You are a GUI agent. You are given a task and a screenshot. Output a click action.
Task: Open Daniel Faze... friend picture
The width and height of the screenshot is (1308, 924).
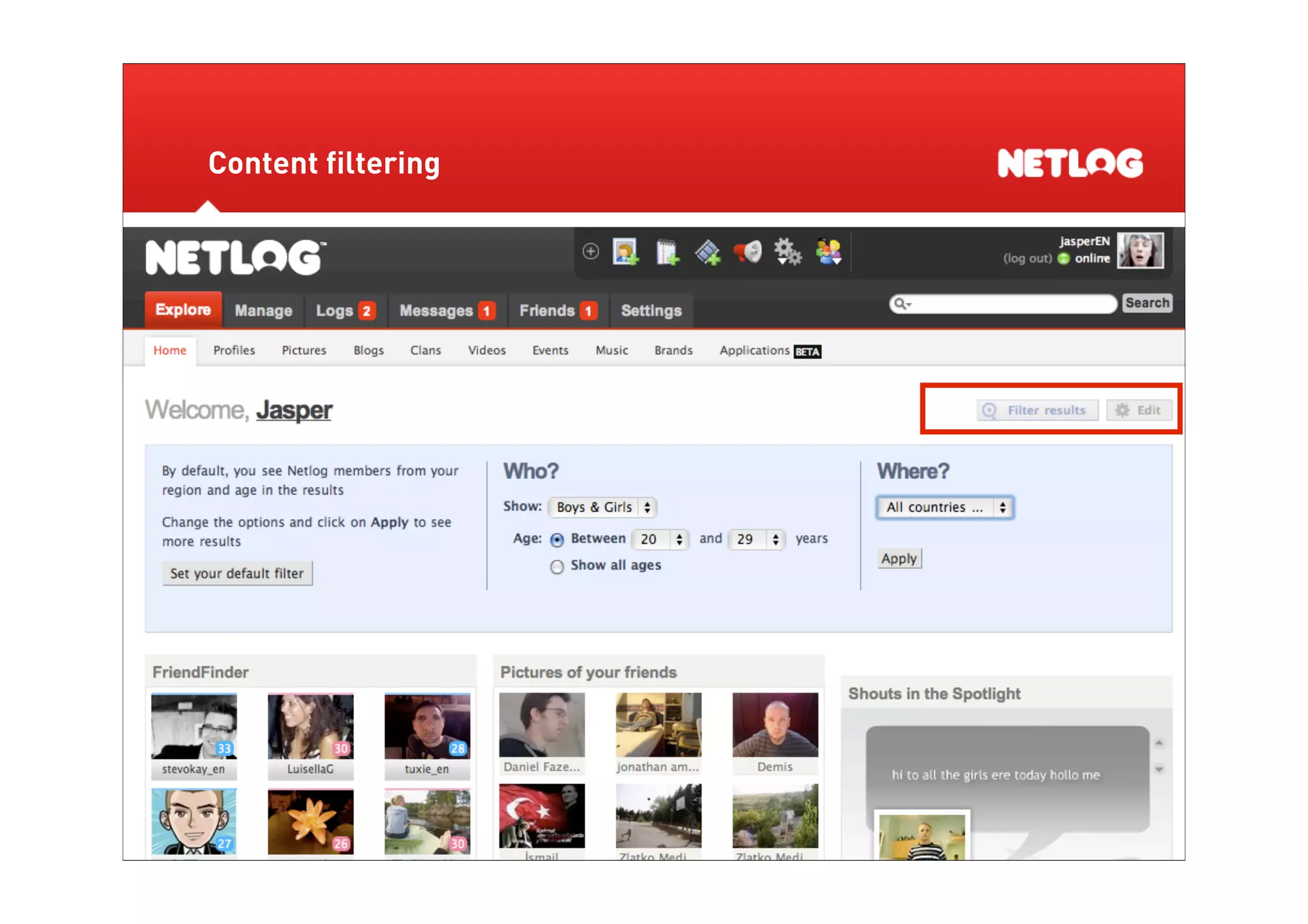tap(542, 725)
